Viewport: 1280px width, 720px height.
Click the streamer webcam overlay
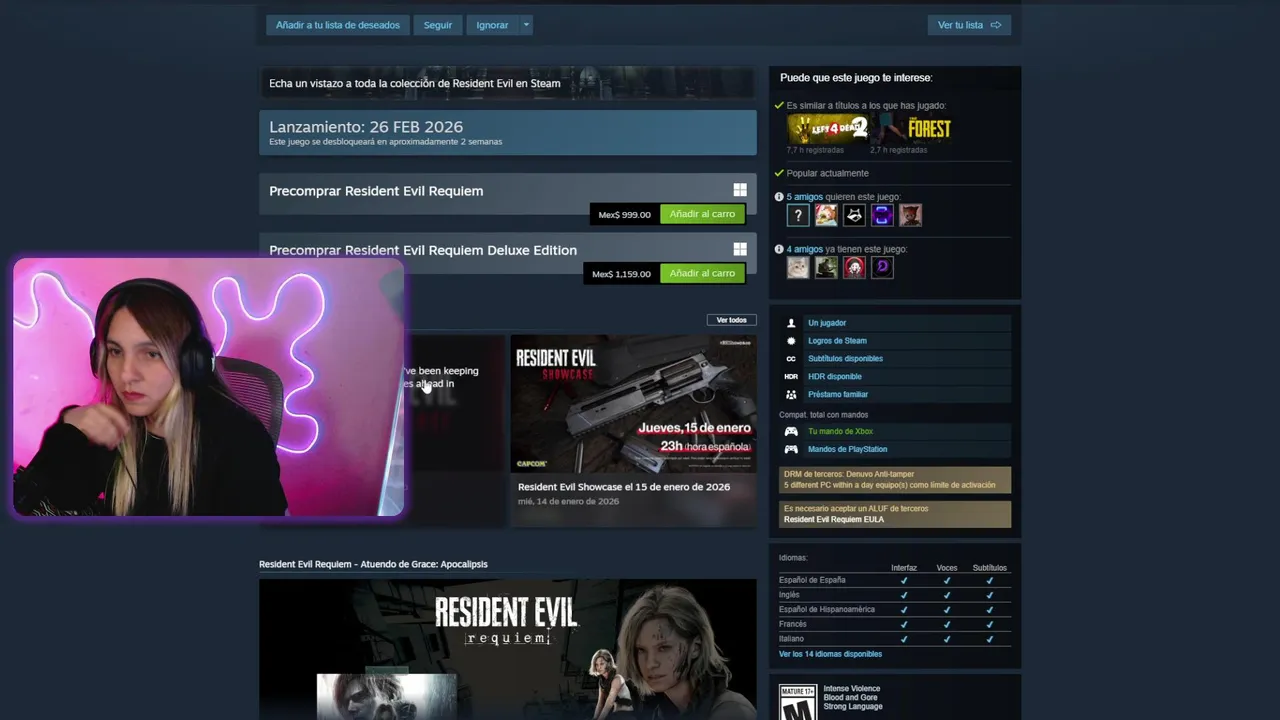point(208,388)
